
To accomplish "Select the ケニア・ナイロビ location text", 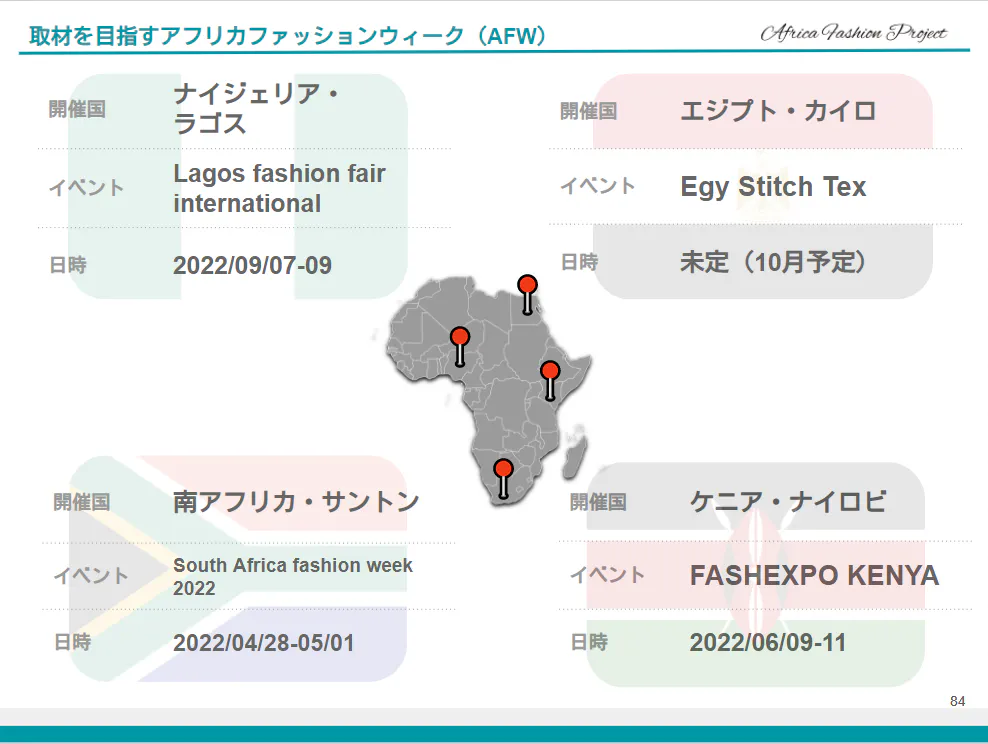I will coord(788,501).
